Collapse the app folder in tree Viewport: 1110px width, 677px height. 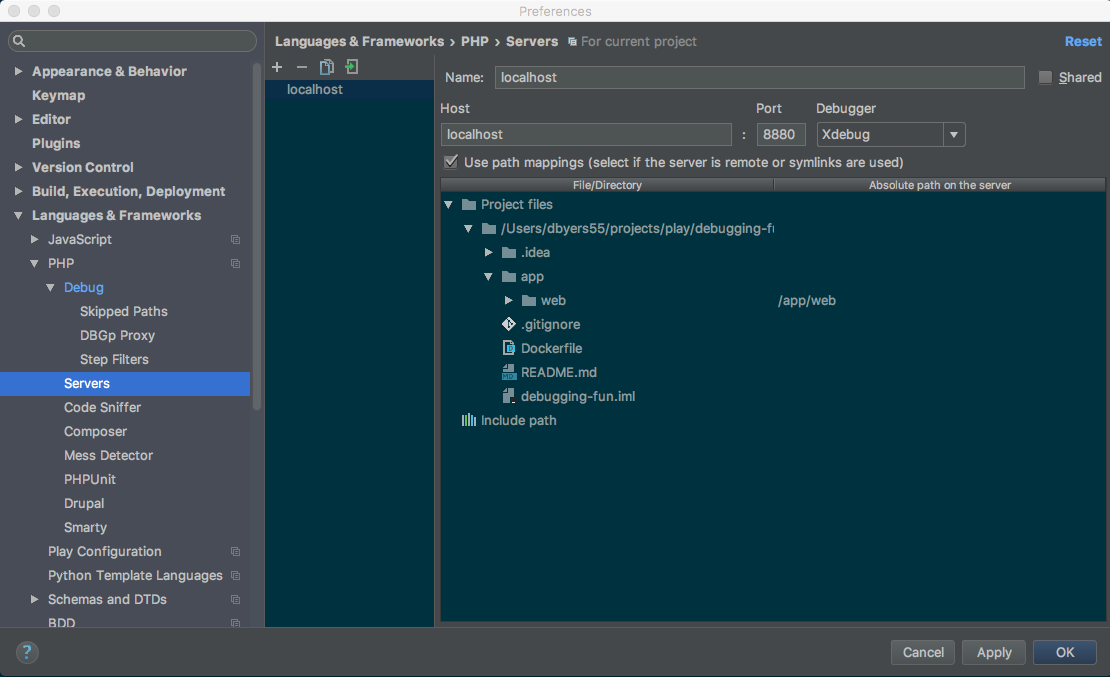point(488,276)
